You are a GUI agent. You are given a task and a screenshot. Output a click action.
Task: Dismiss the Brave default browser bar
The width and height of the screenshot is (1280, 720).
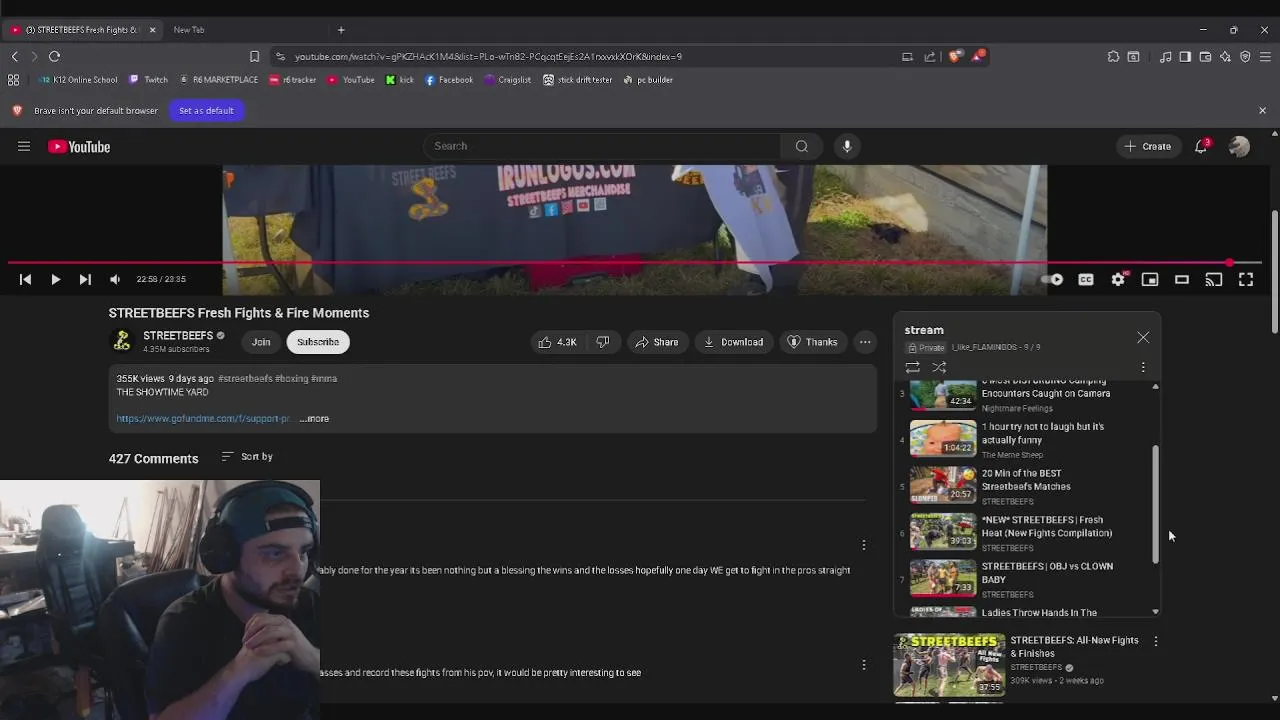1262,110
